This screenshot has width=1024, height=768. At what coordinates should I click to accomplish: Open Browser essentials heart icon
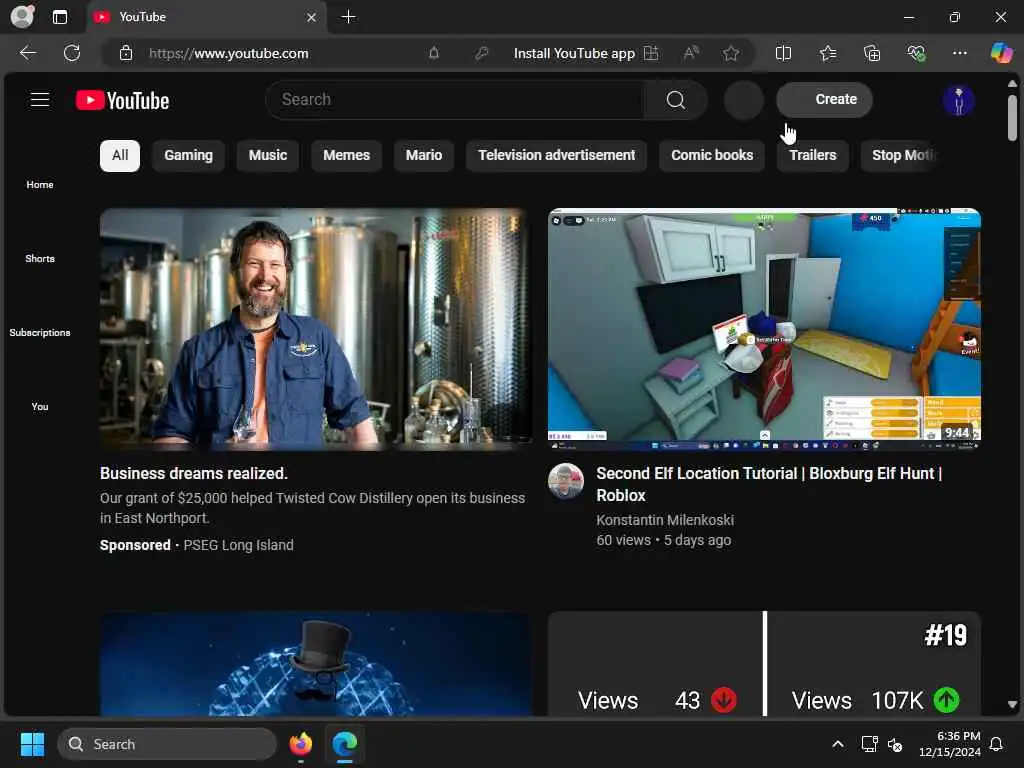[916, 54]
